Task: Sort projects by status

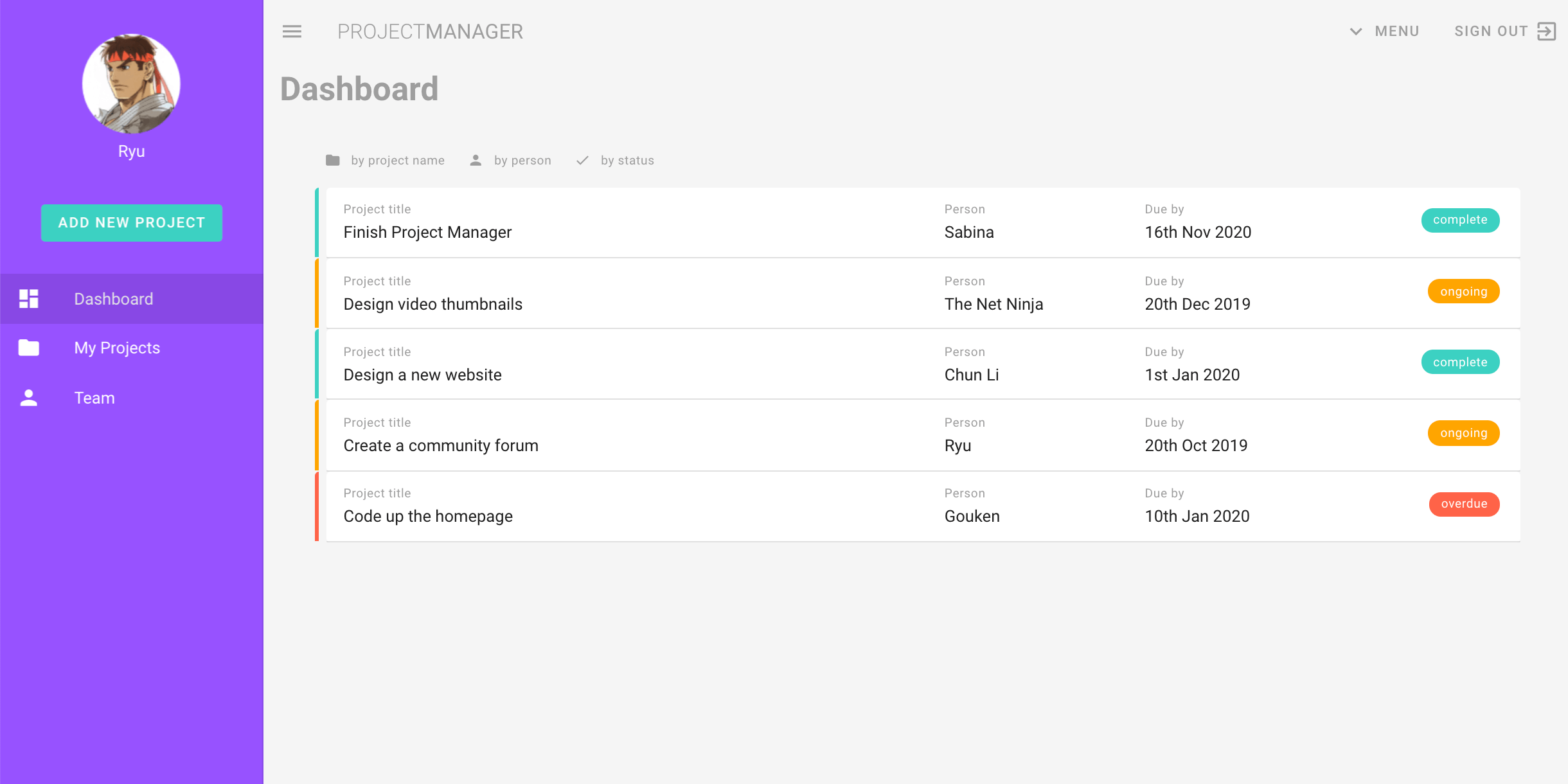Action: pyautogui.click(x=627, y=160)
